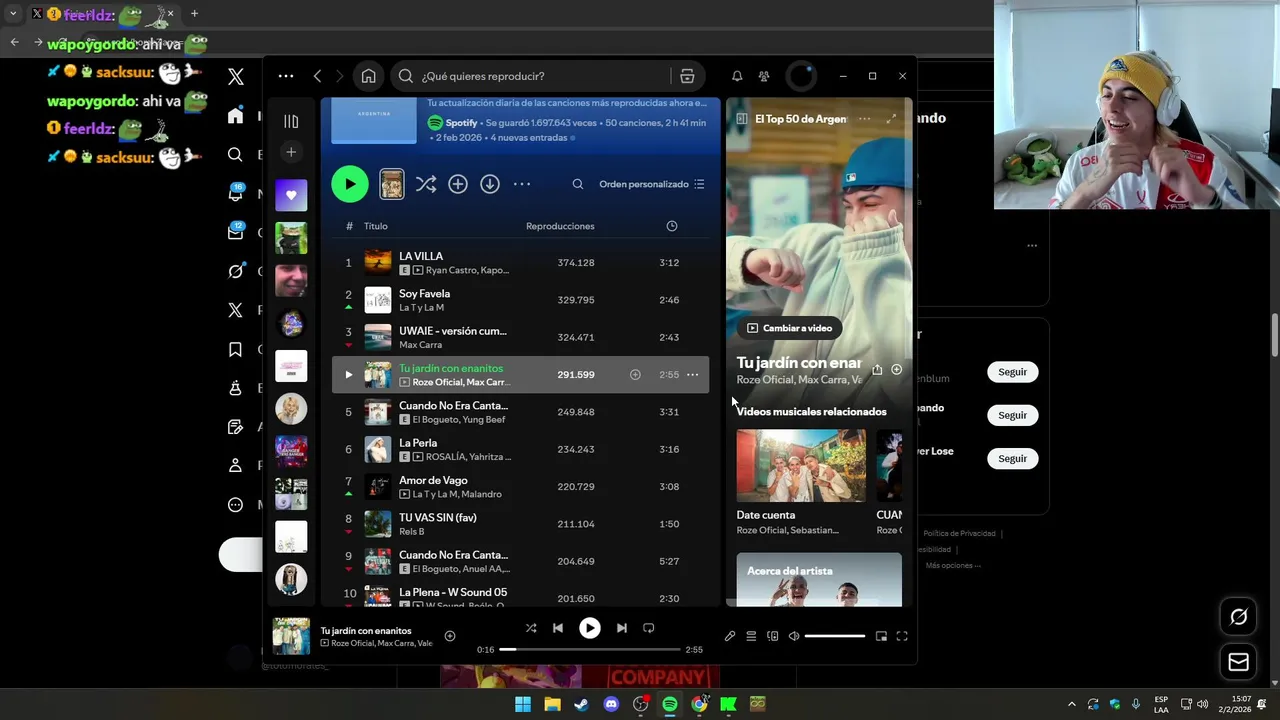Toggle shuffle in the bottom player
The width and height of the screenshot is (1280, 720).
531,628
